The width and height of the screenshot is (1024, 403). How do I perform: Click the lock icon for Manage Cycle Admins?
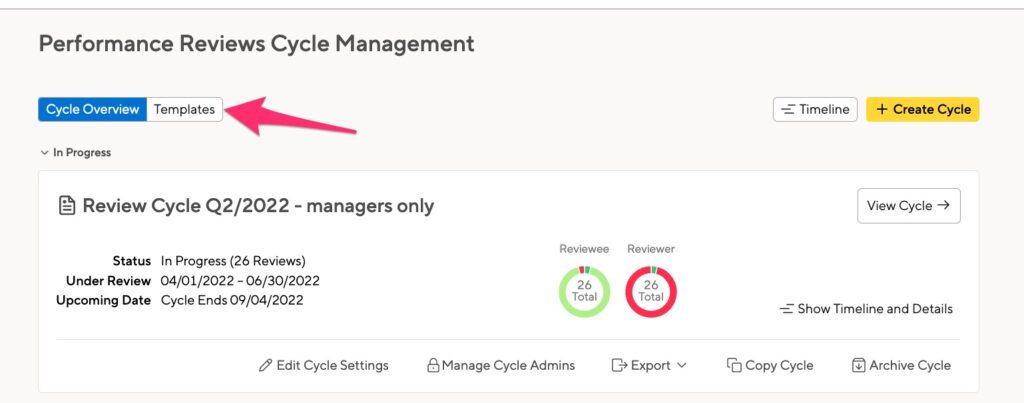pos(433,365)
